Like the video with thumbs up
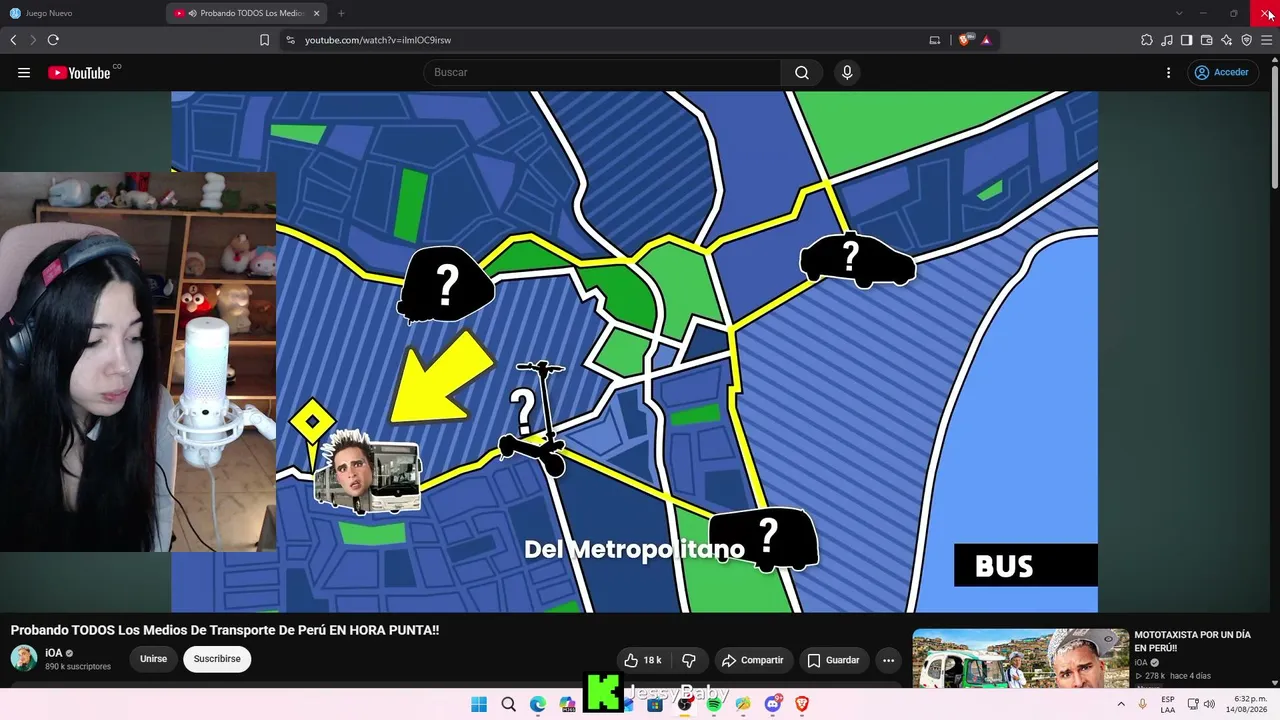Viewport: 1280px width, 720px height. [643, 660]
